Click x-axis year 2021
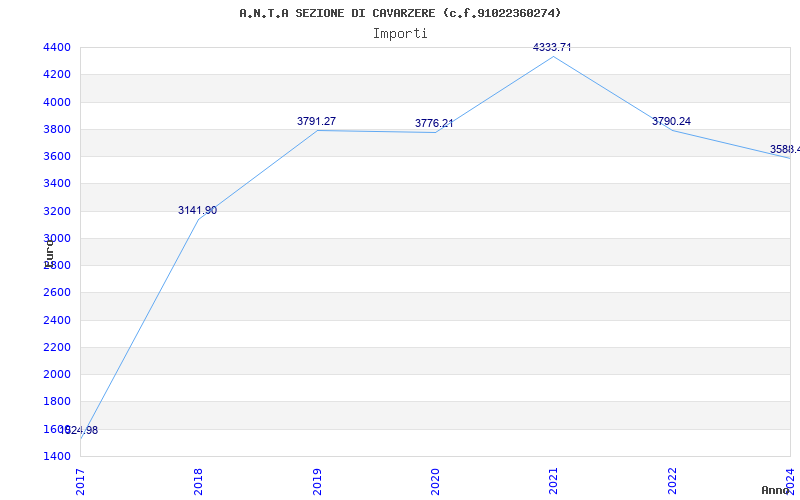This screenshot has height=500, width=800. click(554, 482)
